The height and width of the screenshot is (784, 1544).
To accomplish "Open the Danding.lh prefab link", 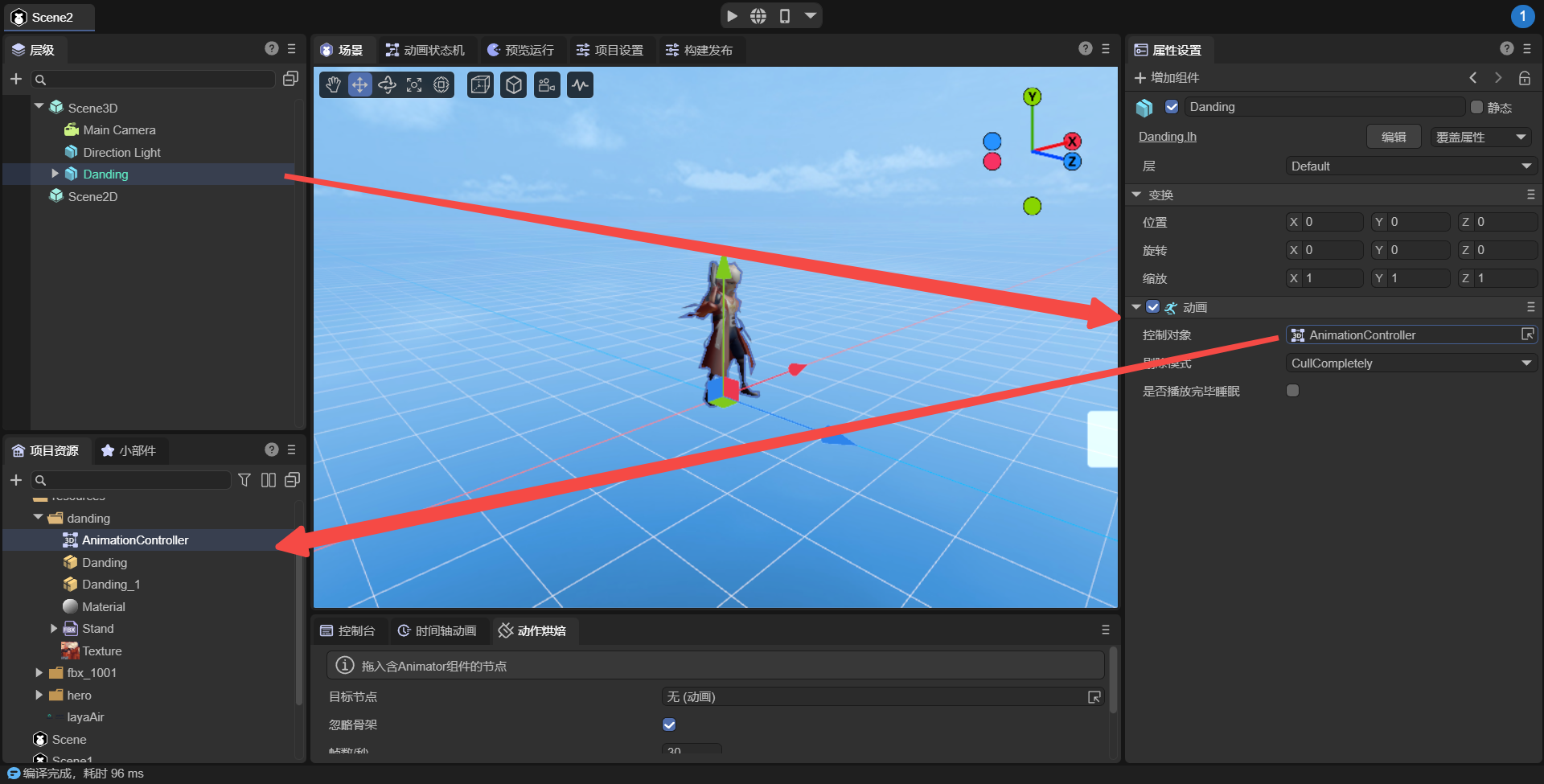I will [x=1167, y=137].
